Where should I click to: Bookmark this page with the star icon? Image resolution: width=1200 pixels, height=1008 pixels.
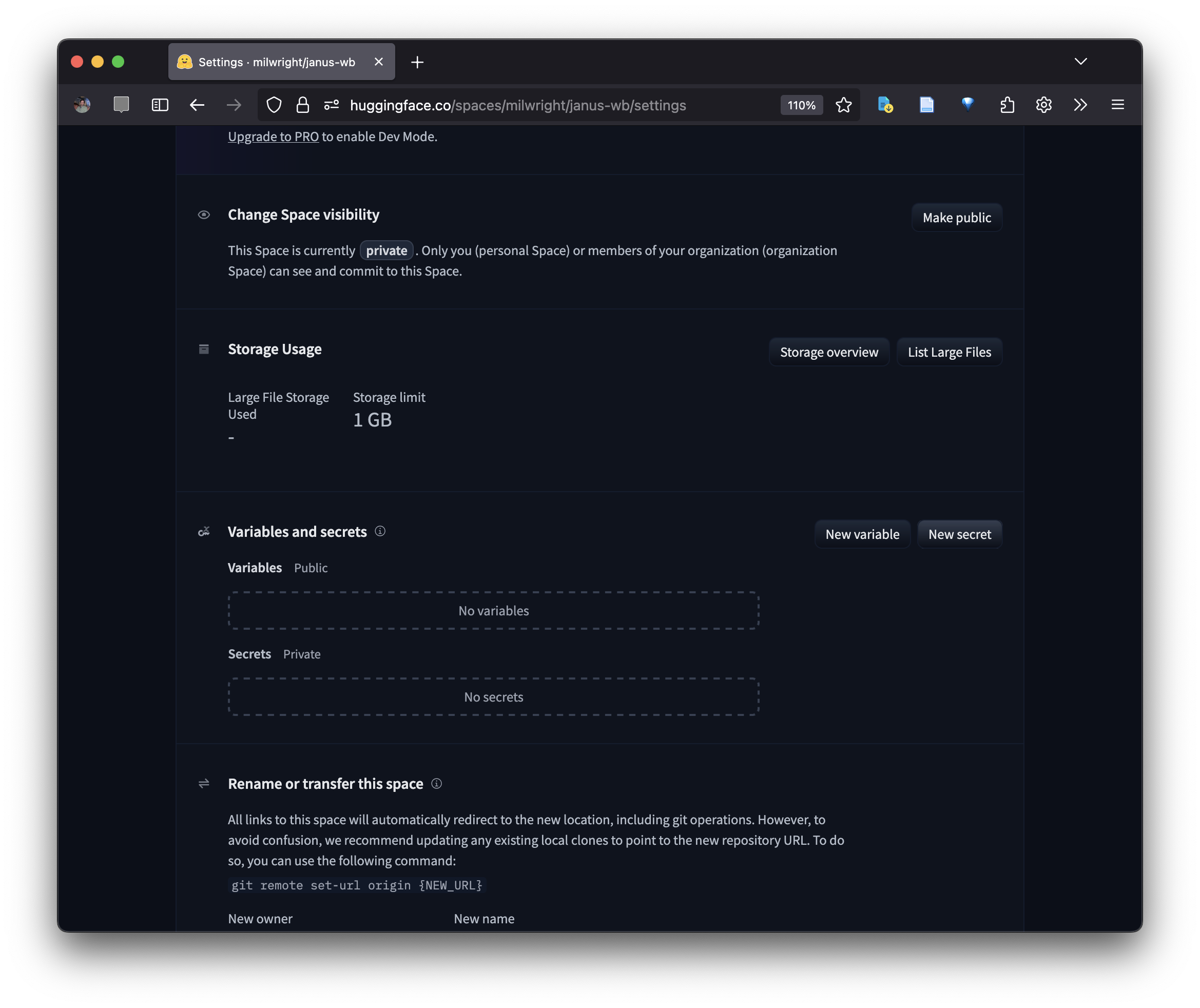click(843, 105)
